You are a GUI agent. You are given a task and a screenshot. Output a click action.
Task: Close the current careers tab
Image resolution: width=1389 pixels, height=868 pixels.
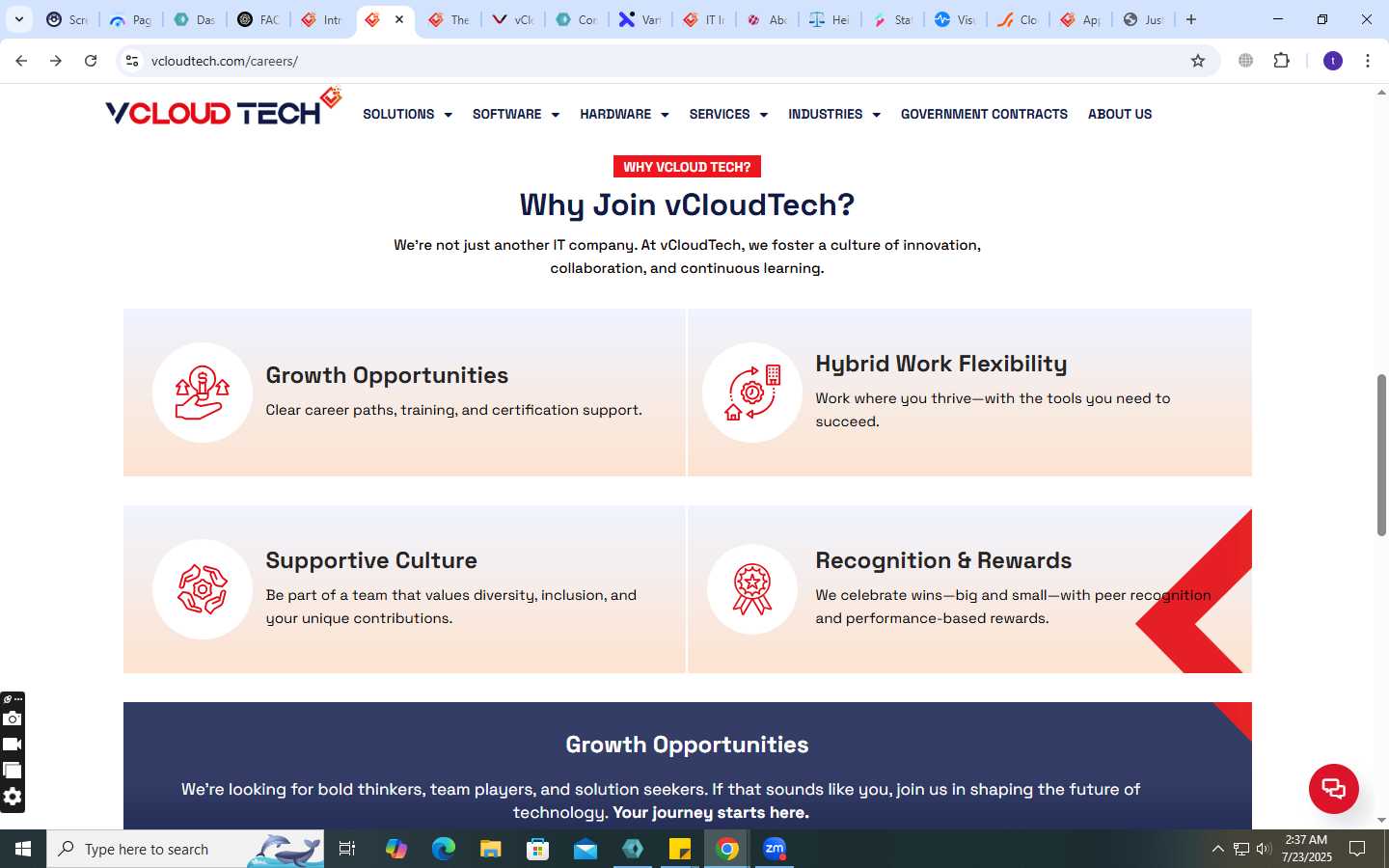click(x=399, y=19)
